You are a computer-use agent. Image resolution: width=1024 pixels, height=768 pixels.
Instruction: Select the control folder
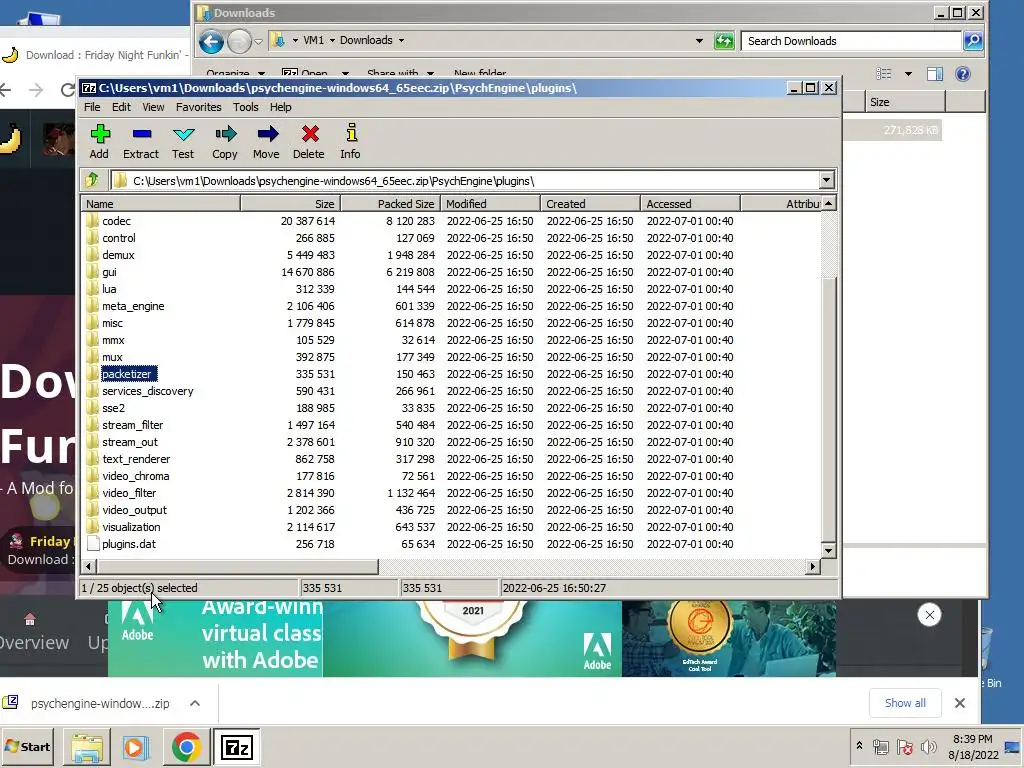(x=119, y=238)
